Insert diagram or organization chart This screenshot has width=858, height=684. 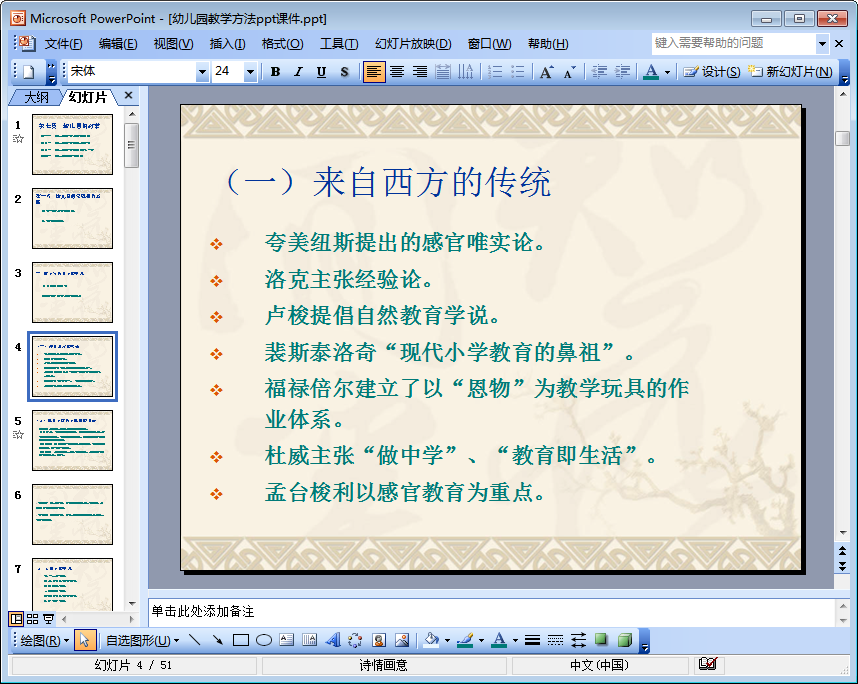coord(356,640)
